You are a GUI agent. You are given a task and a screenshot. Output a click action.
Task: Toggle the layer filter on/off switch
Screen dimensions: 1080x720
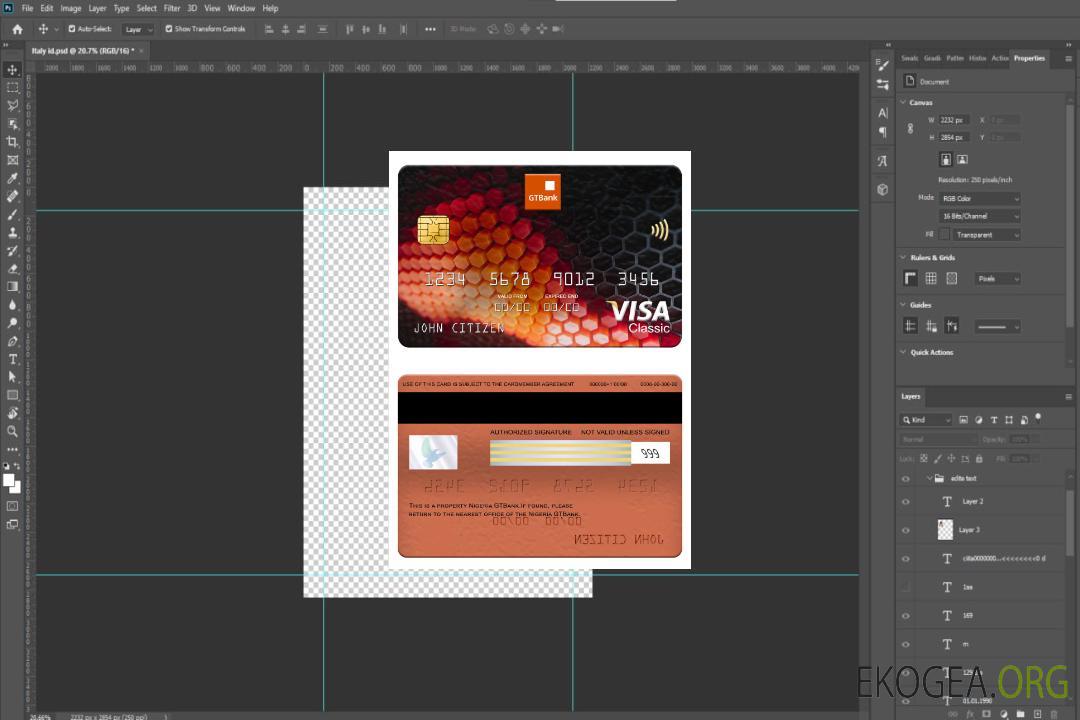(x=1038, y=418)
